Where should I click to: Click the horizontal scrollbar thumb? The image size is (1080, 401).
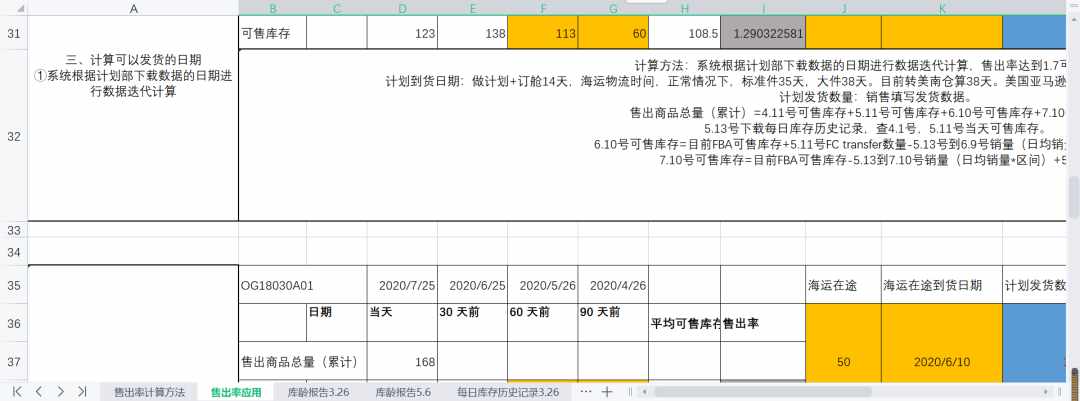pos(762,392)
